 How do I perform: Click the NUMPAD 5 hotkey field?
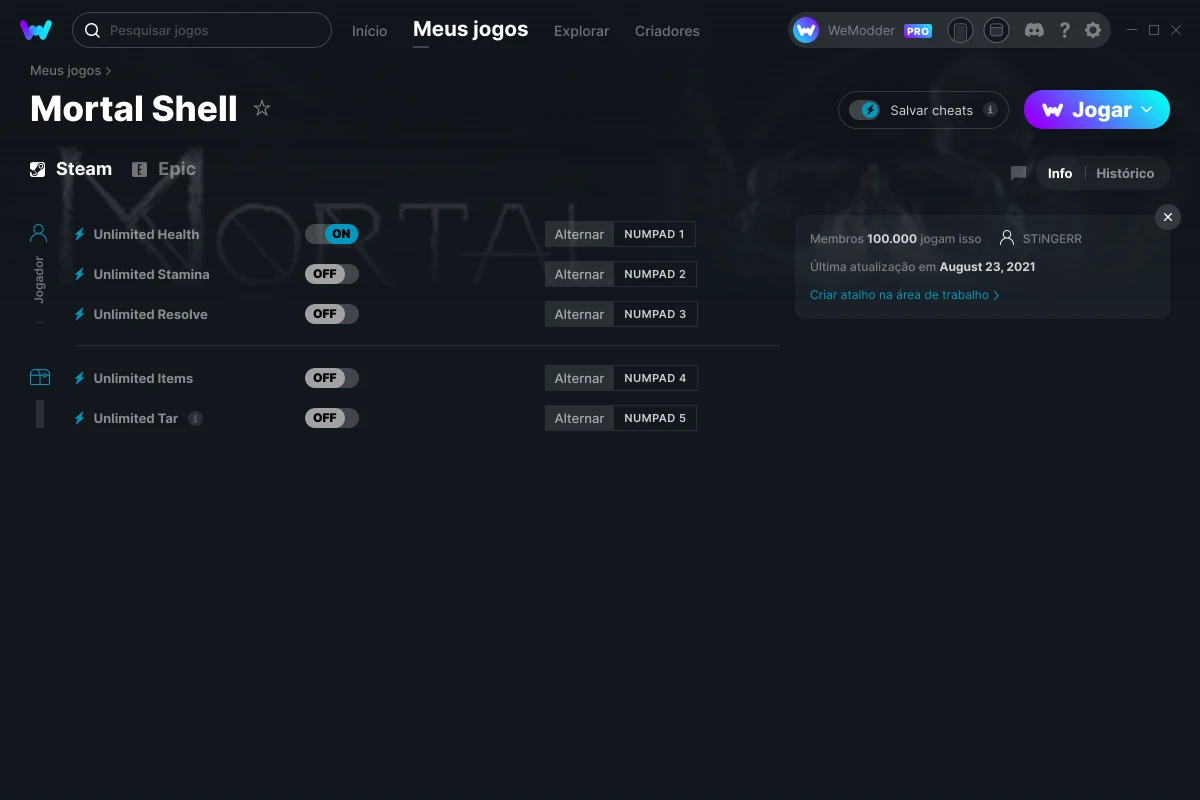coord(655,418)
